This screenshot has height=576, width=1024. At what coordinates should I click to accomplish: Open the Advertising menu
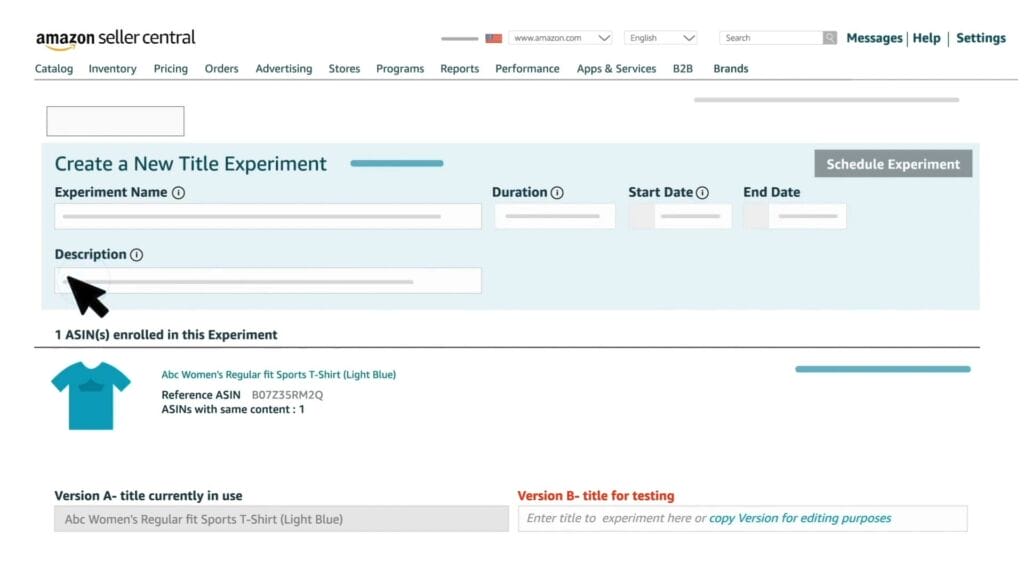click(283, 69)
